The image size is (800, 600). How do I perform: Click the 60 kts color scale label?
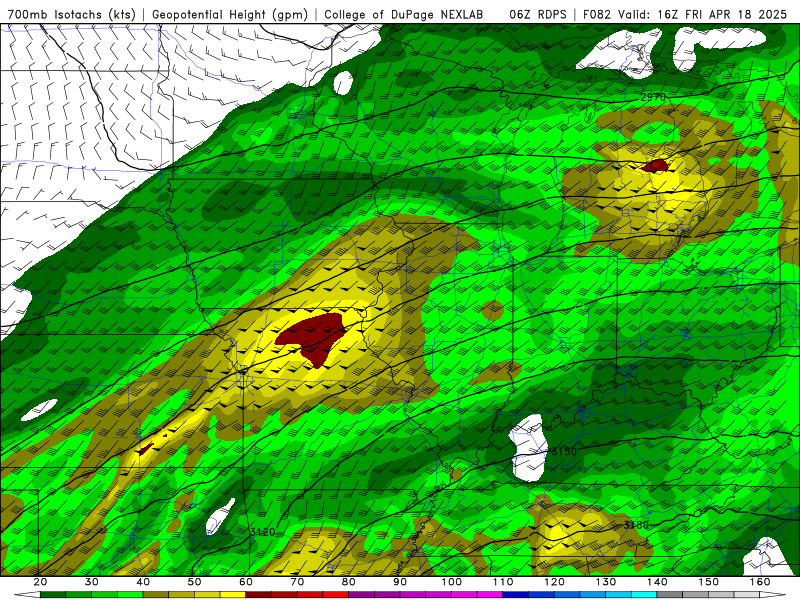(246, 582)
